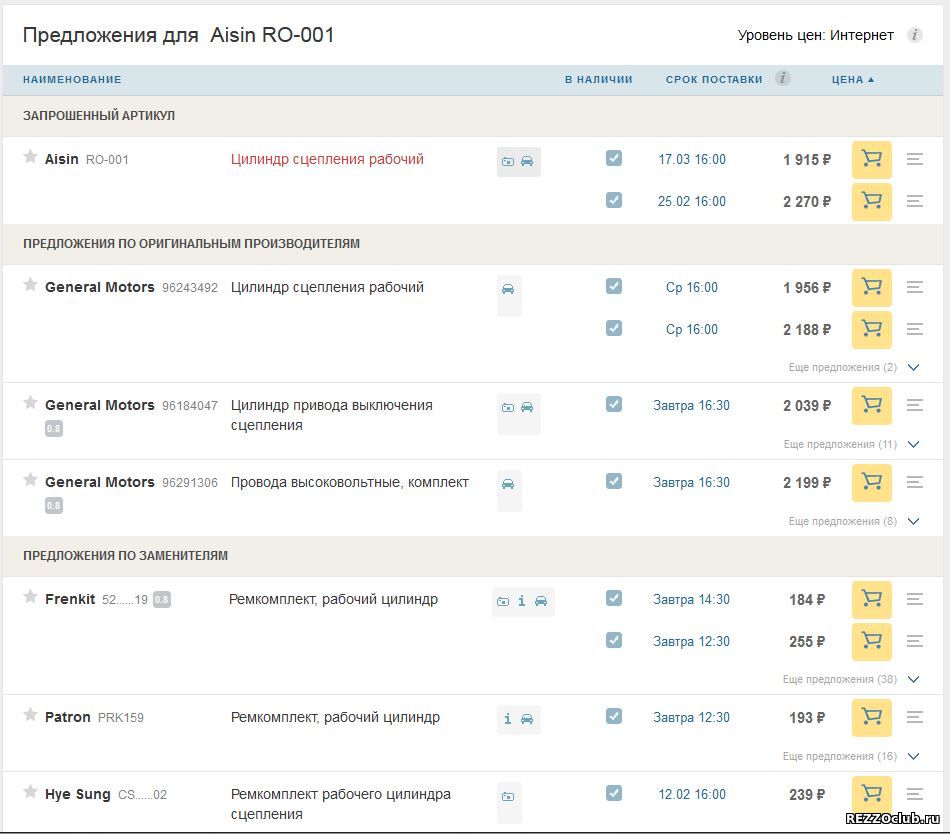This screenshot has width=950, height=834.
Task: Toggle the in-stock checkbox for the 2 039 ₽ offer
Action: (x=614, y=404)
